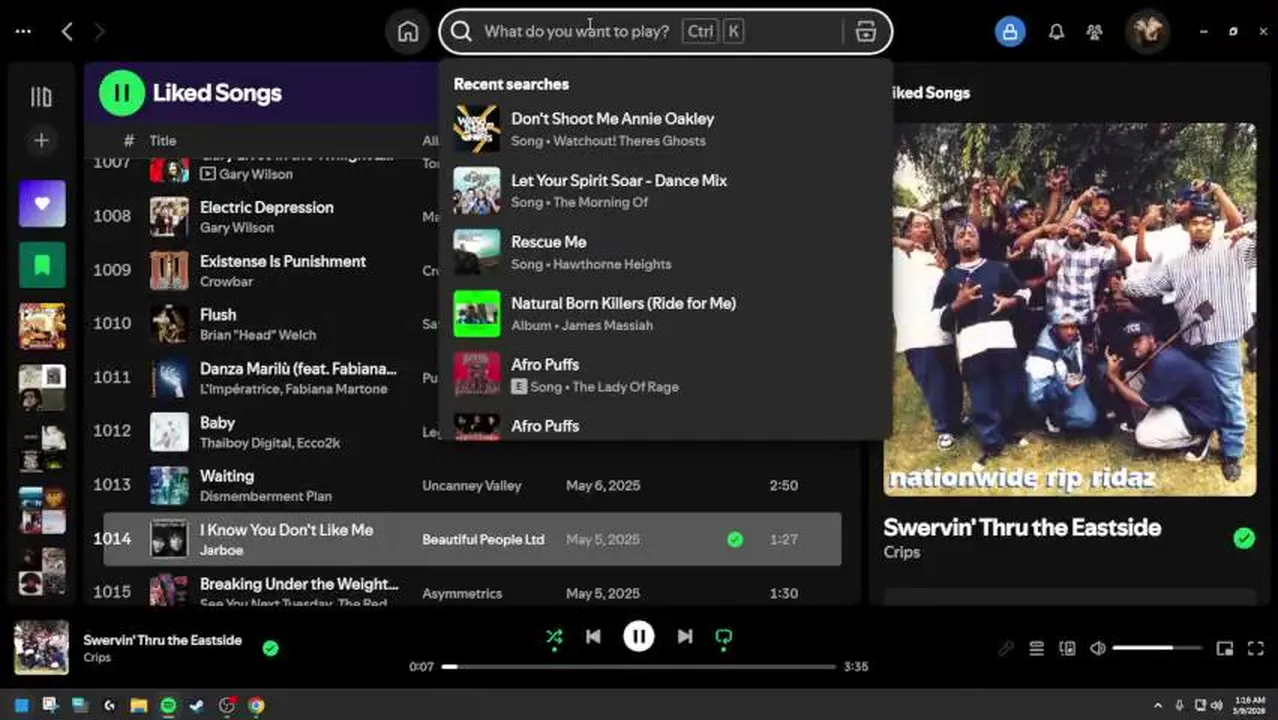
Task: Open the Crips link in the player bar
Action: [97, 658]
